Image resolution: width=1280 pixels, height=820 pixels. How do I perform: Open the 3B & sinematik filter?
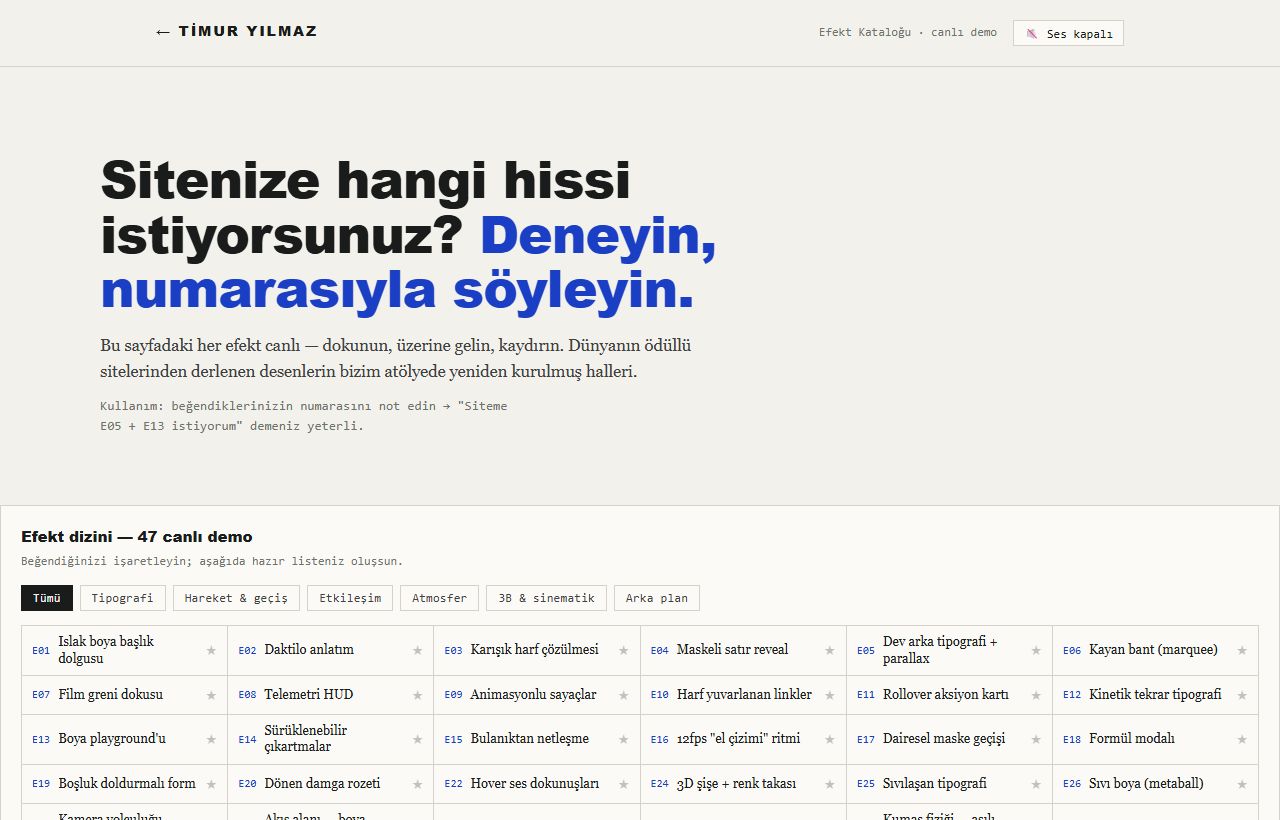[x=547, y=598]
